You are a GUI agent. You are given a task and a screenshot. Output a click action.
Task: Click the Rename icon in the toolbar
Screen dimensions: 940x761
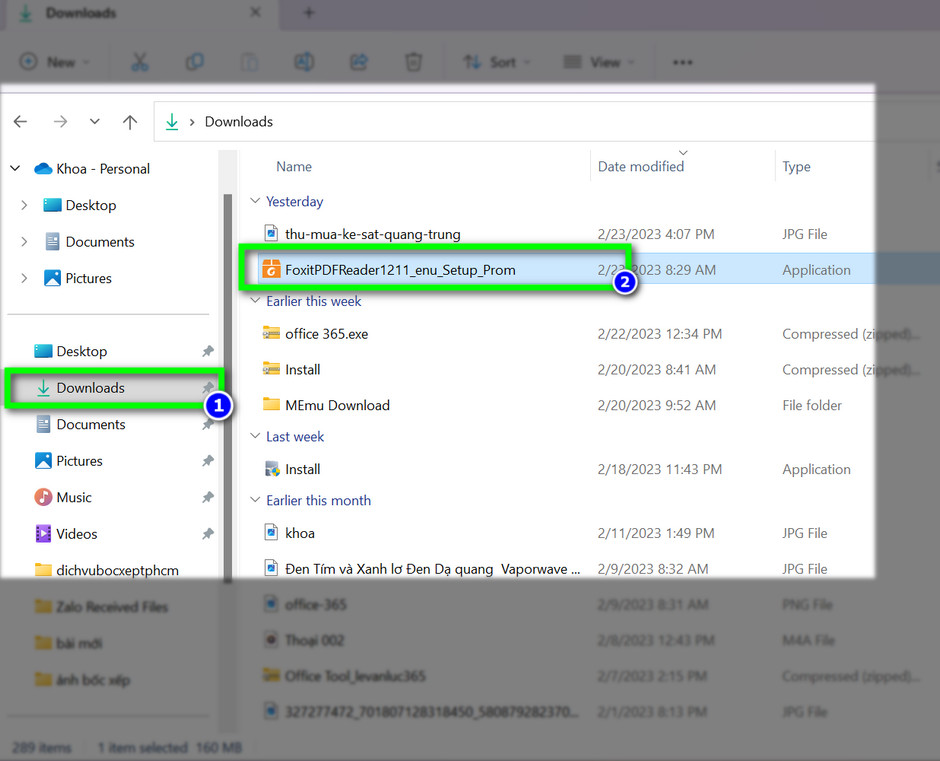pos(304,62)
